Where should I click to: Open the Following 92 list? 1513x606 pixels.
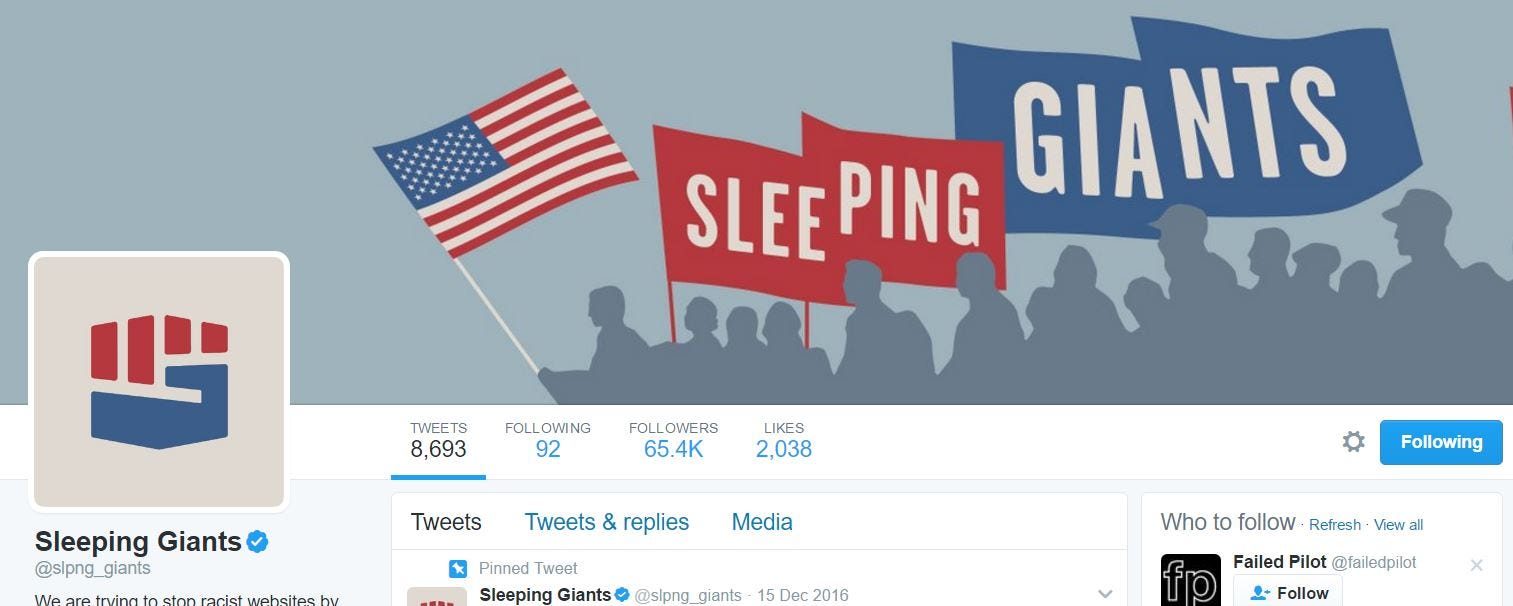[x=548, y=440]
